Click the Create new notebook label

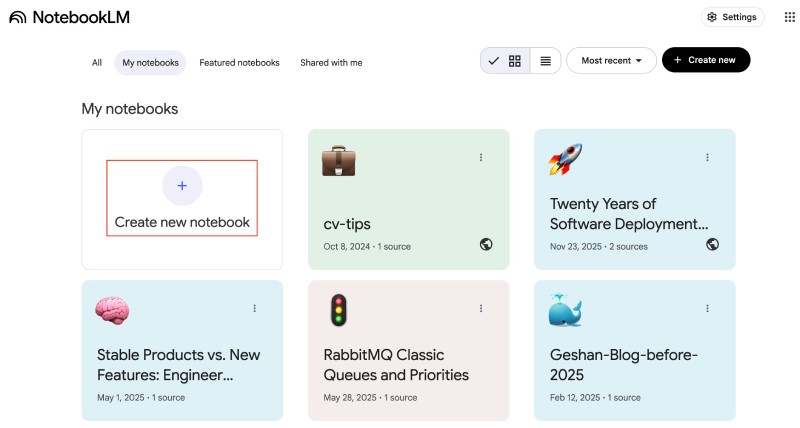click(182, 222)
